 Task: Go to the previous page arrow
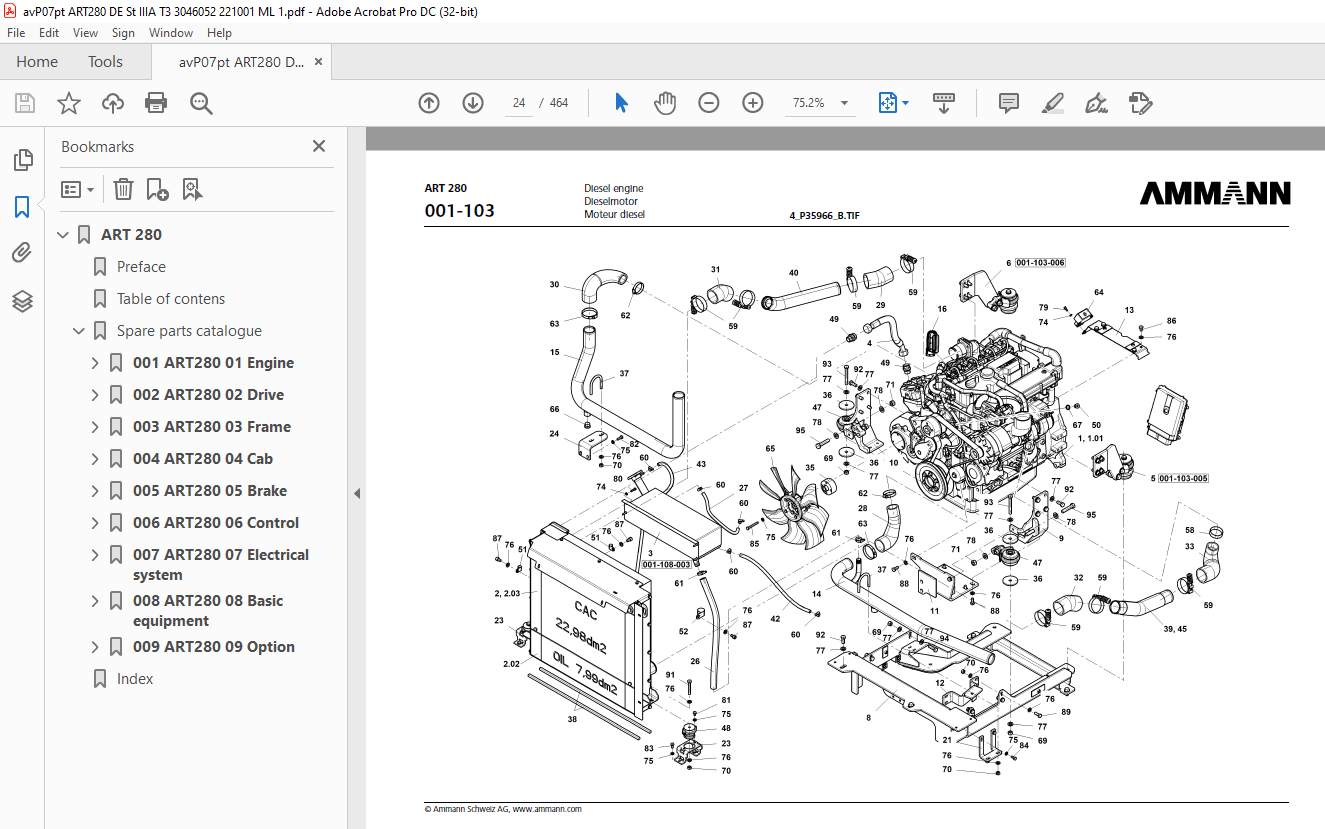pos(429,103)
